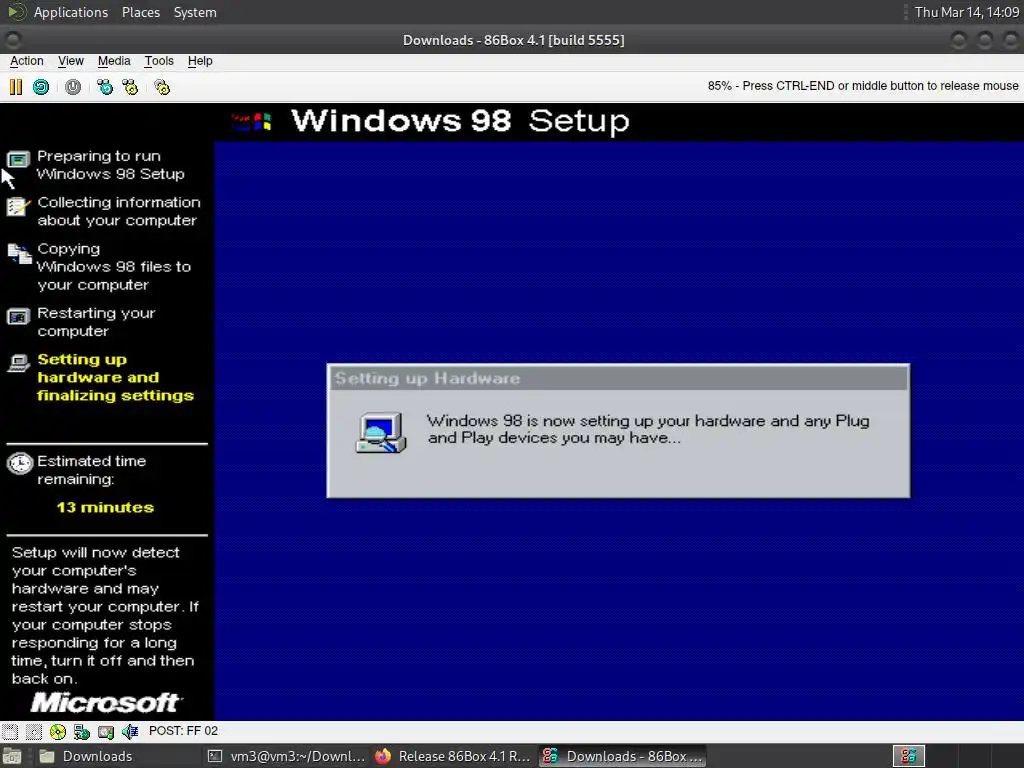This screenshot has width=1024, height=768.
Task: Click the clock showing Thu Mar 14, 14:09
Action: (967, 12)
